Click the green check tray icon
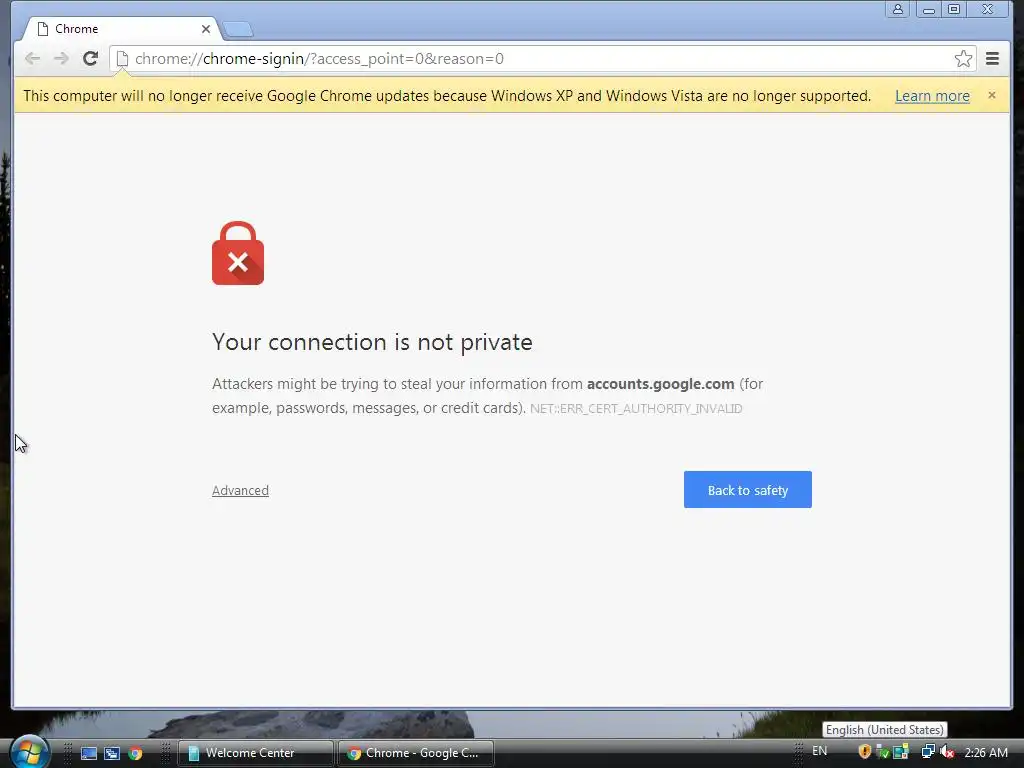Image resolution: width=1024 pixels, height=768 pixels. pos(882,752)
